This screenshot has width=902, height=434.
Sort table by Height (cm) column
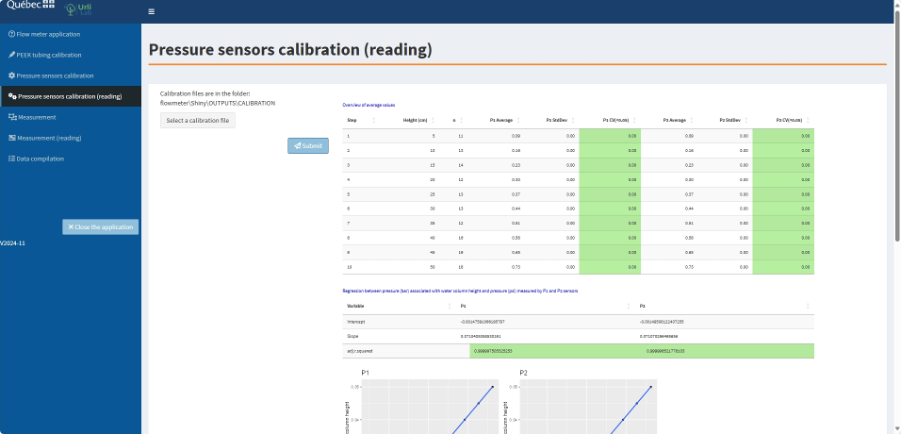pyautogui.click(x=418, y=120)
